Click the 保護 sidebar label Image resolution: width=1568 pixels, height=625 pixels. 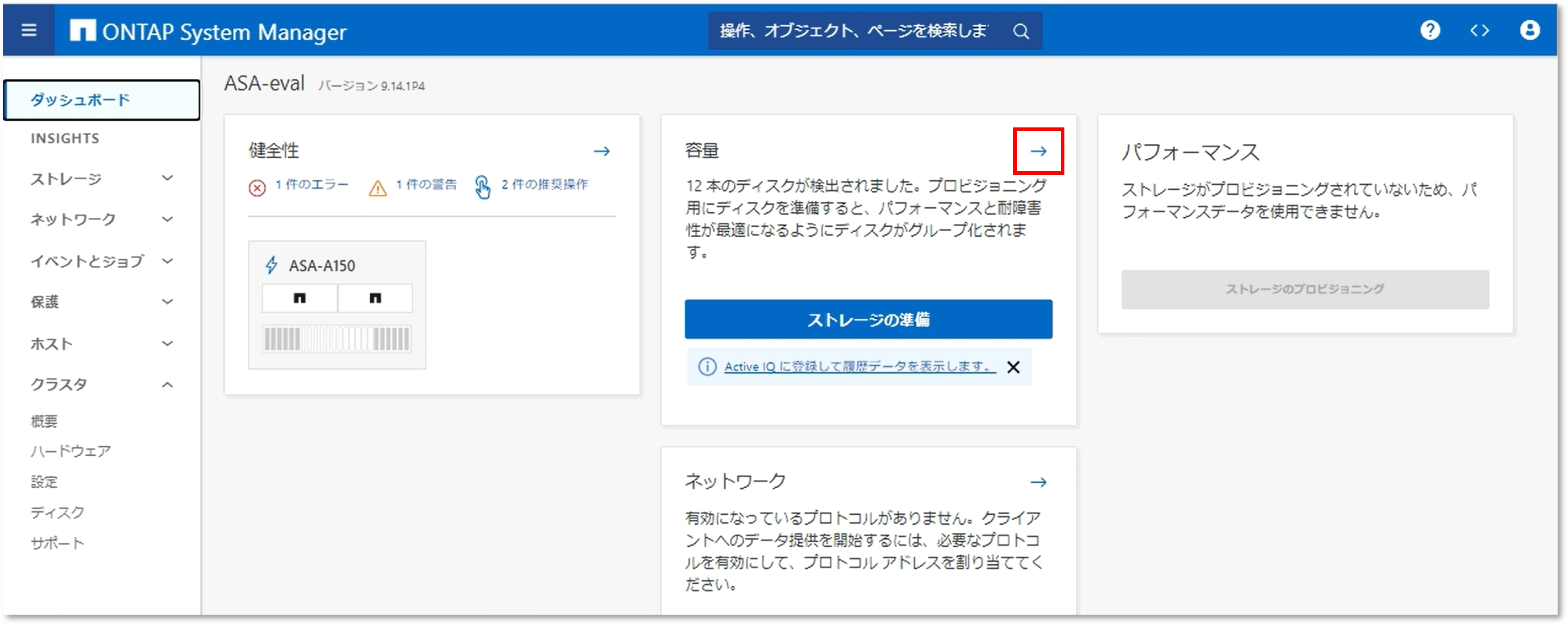coord(44,302)
